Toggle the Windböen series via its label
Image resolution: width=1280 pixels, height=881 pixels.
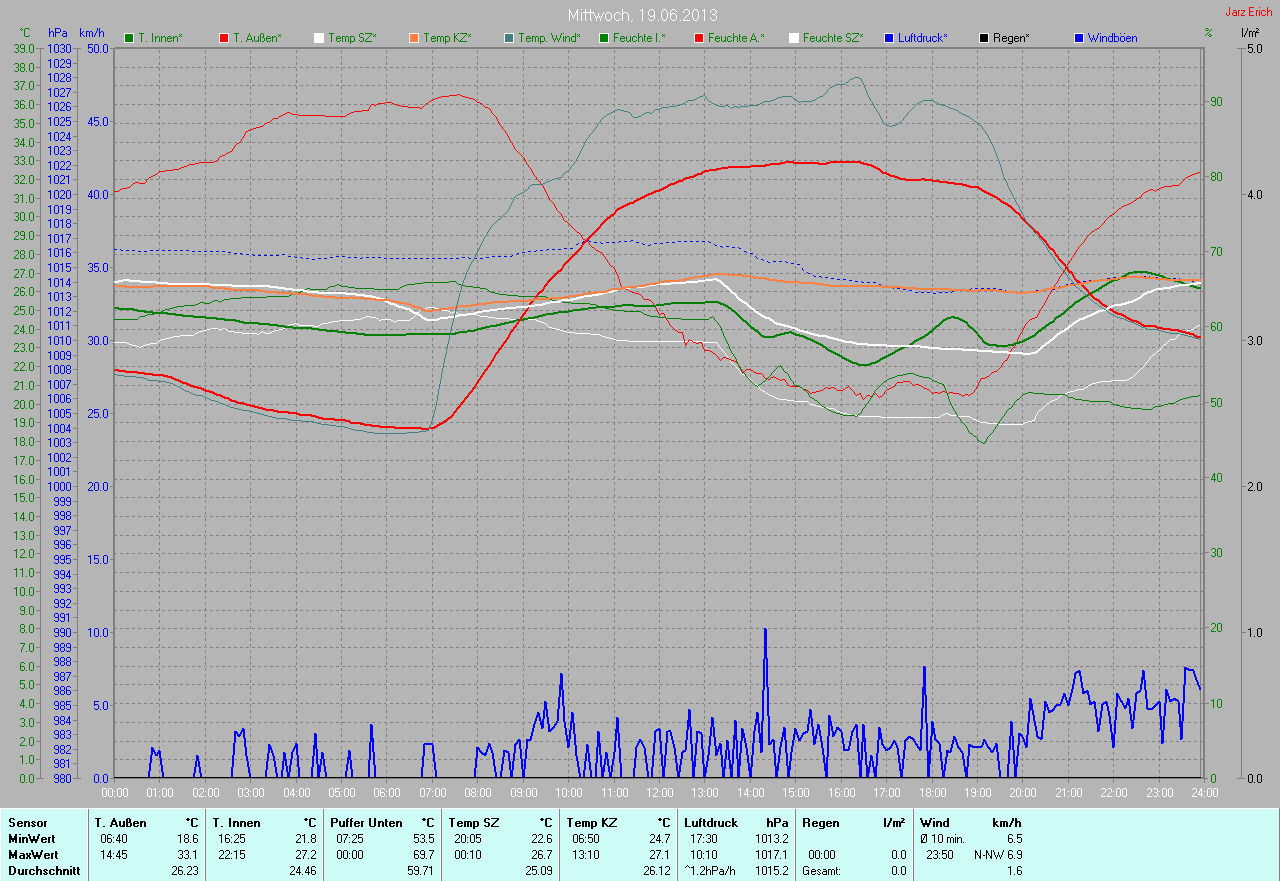[1111, 38]
